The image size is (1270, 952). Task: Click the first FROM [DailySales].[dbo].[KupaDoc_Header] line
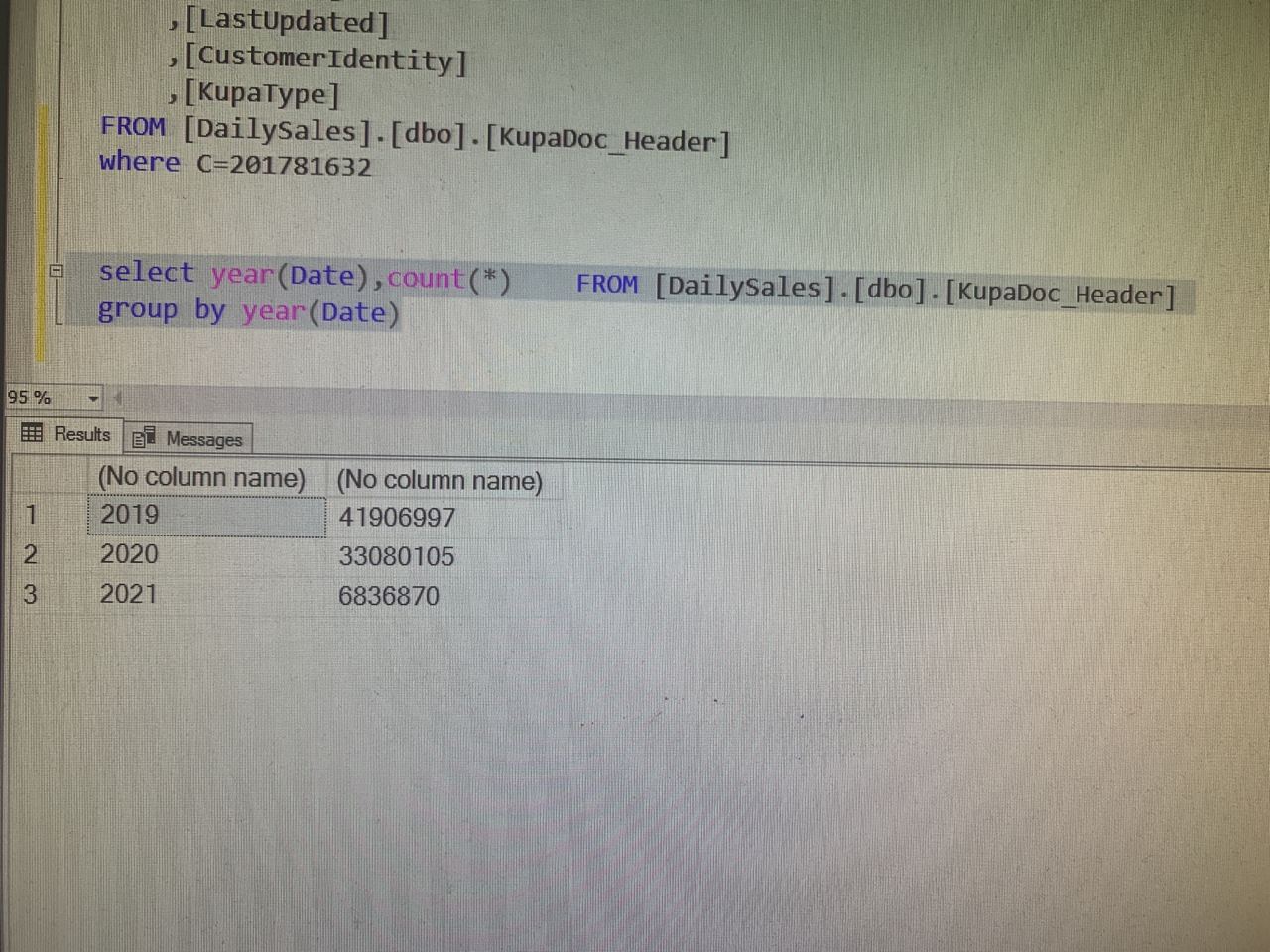point(415,134)
